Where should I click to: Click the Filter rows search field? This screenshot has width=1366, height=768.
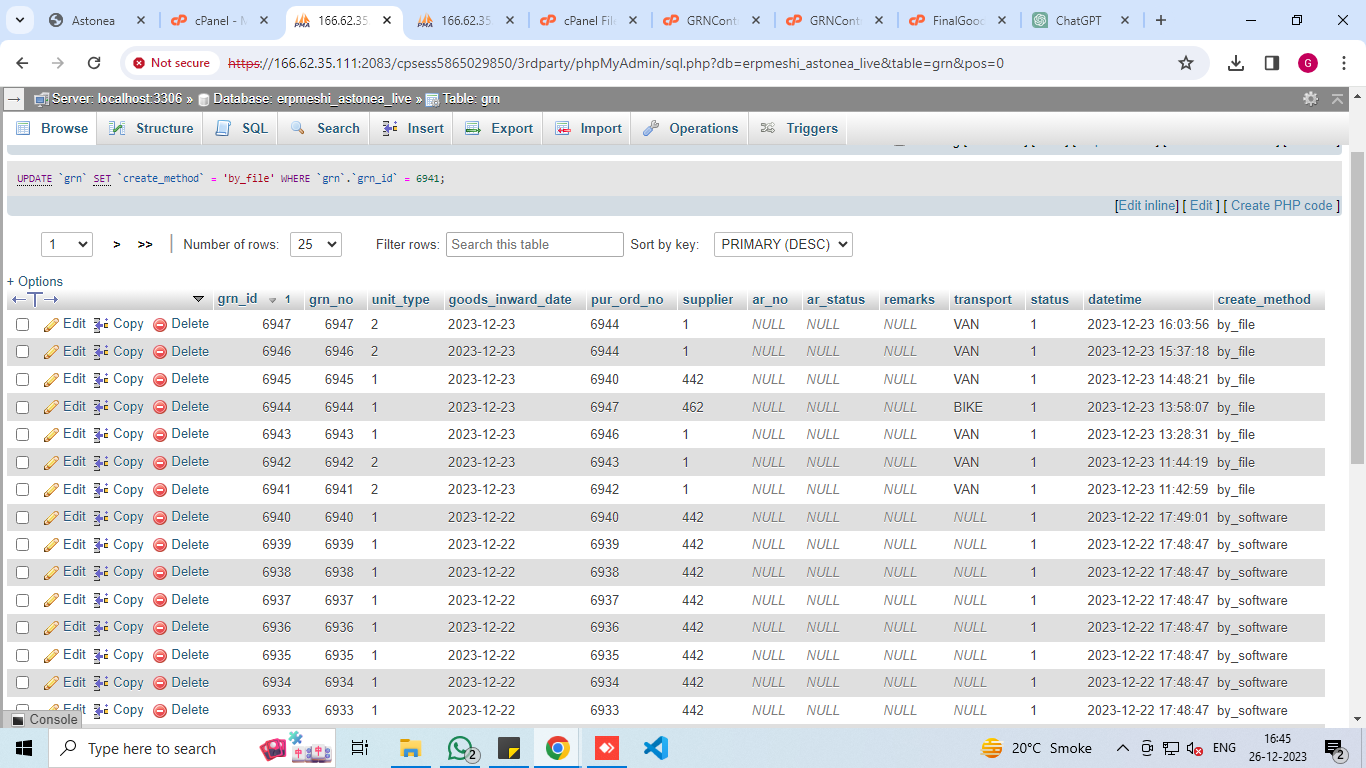point(535,244)
